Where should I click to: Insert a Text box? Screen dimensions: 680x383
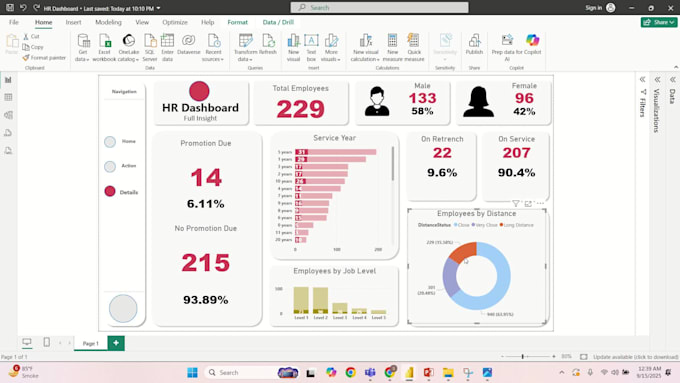pyautogui.click(x=311, y=48)
